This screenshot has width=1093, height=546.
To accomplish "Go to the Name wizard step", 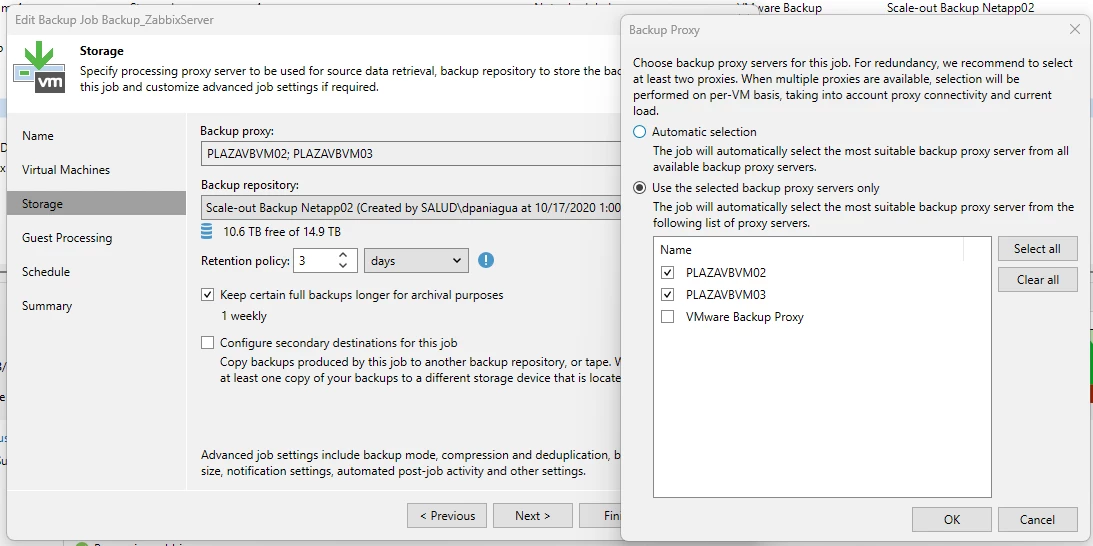I will tap(38, 136).
